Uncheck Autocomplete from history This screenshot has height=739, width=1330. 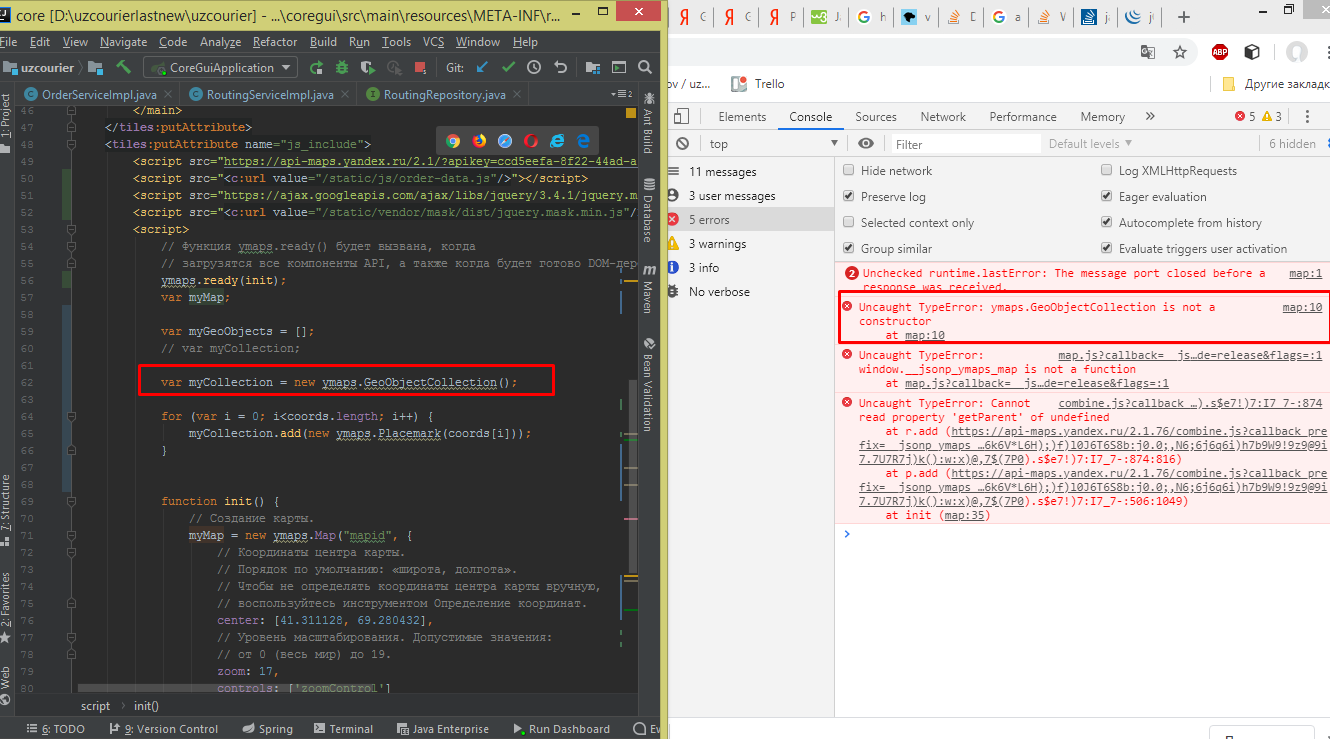coord(1107,223)
